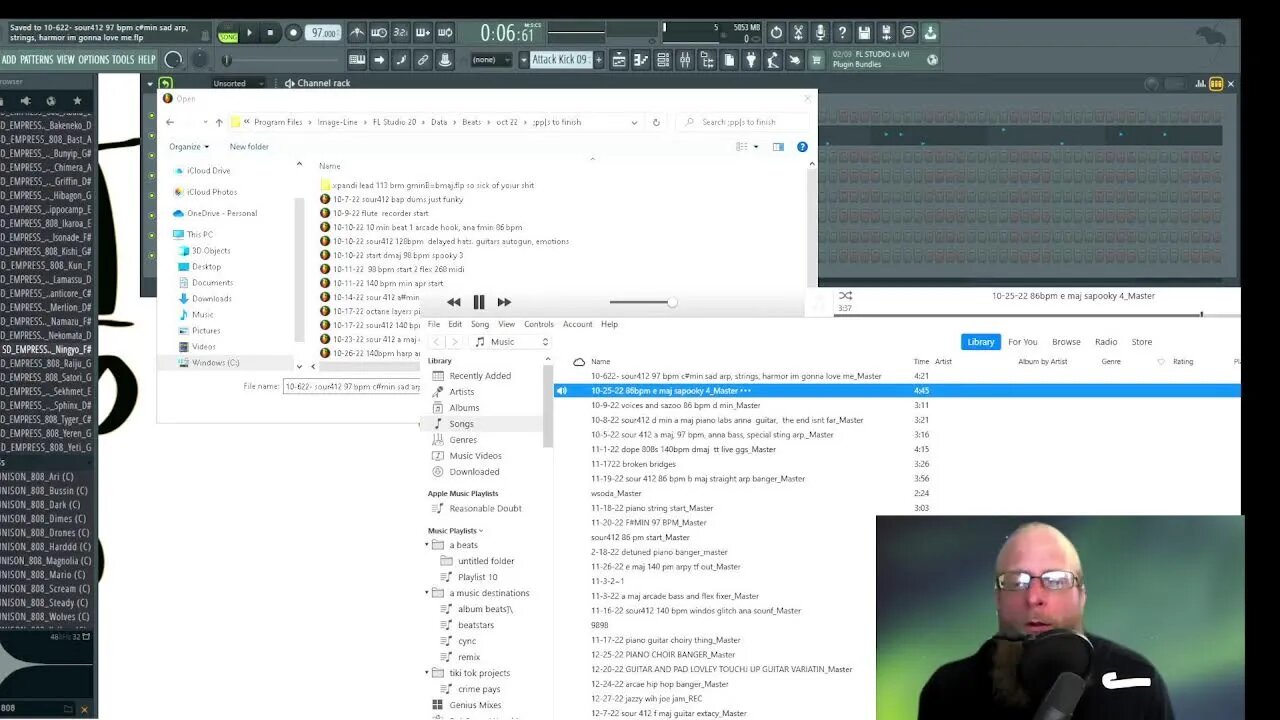Add a new pattern with the plus button

[x=599, y=60]
